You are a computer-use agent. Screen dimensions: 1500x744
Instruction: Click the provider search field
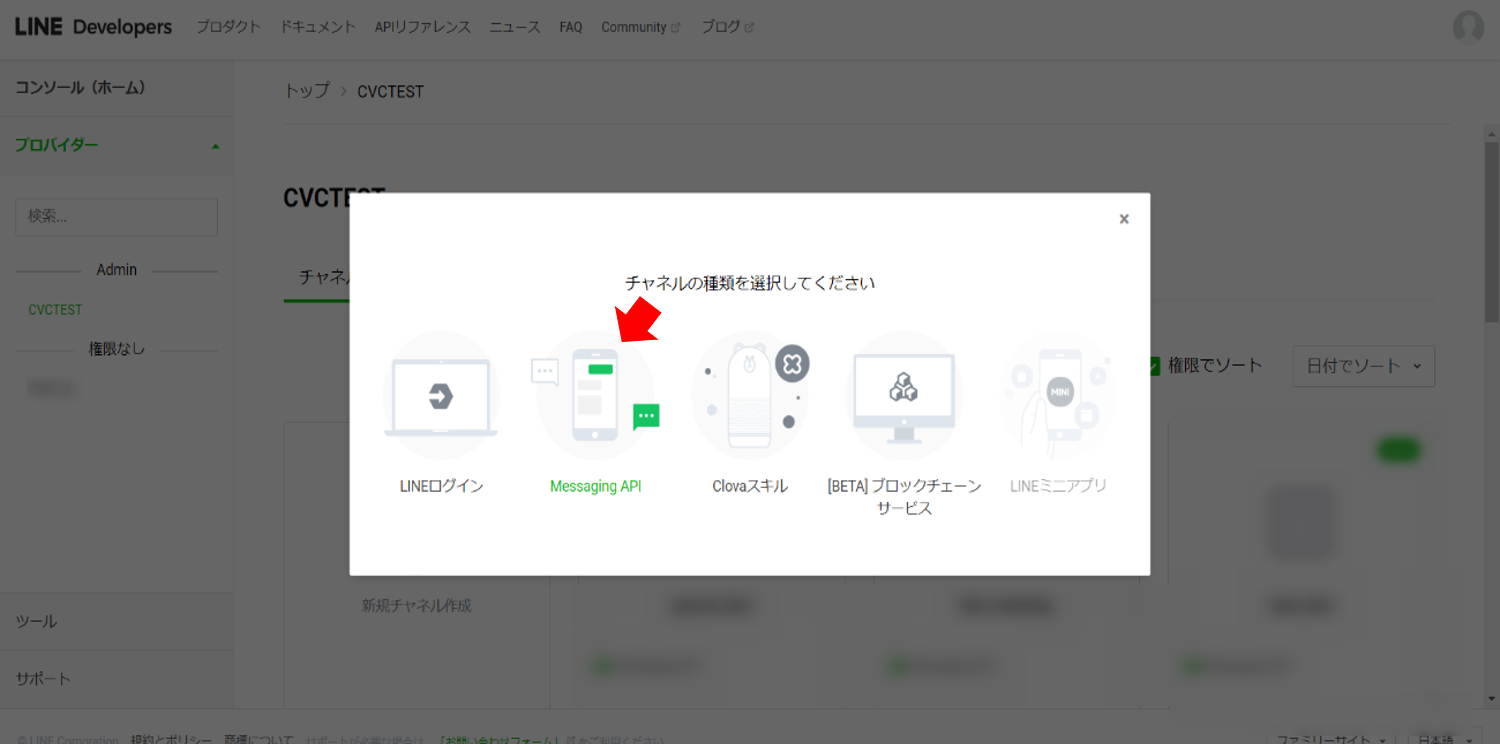tap(117, 217)
